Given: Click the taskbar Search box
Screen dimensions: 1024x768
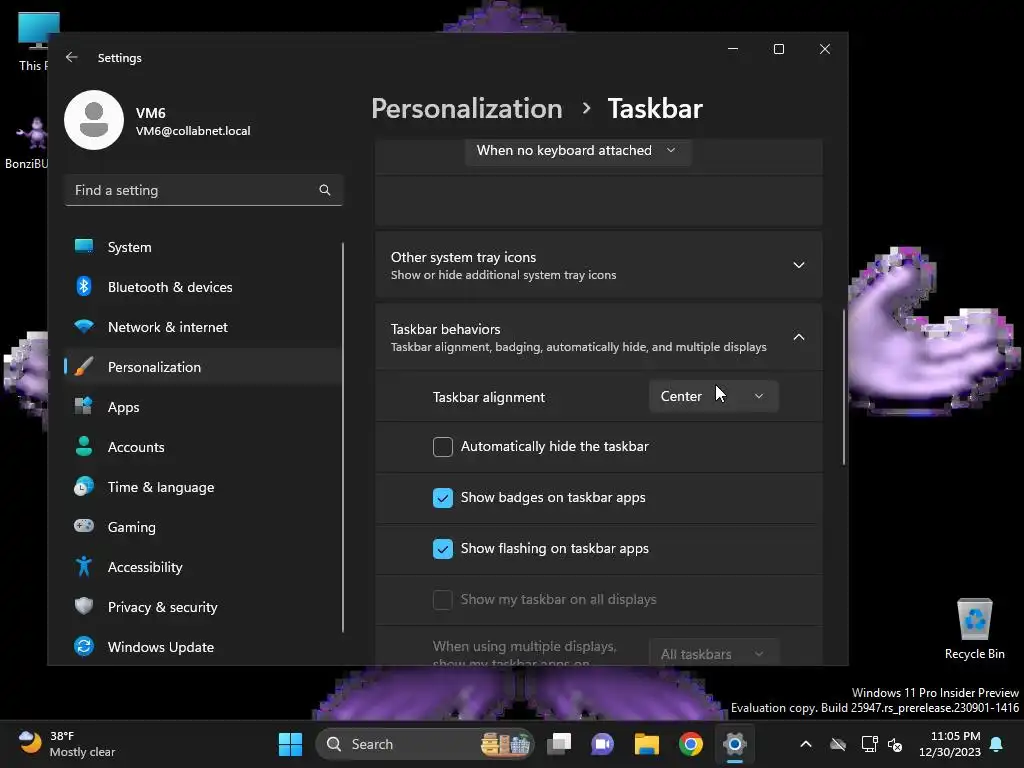Looking at the screenshot, I should [x=424, y=744].
